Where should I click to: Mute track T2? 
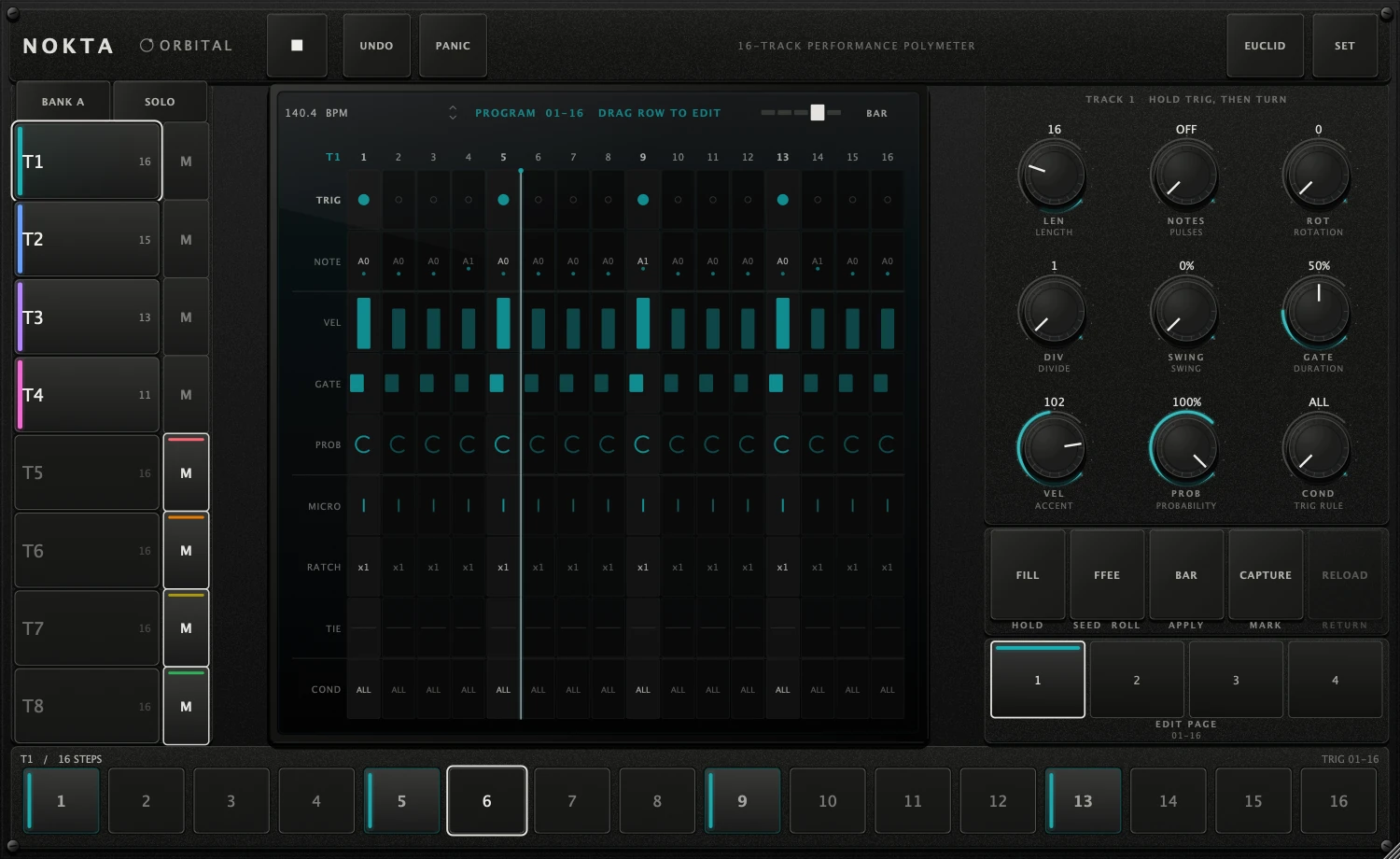click(186, 239)
